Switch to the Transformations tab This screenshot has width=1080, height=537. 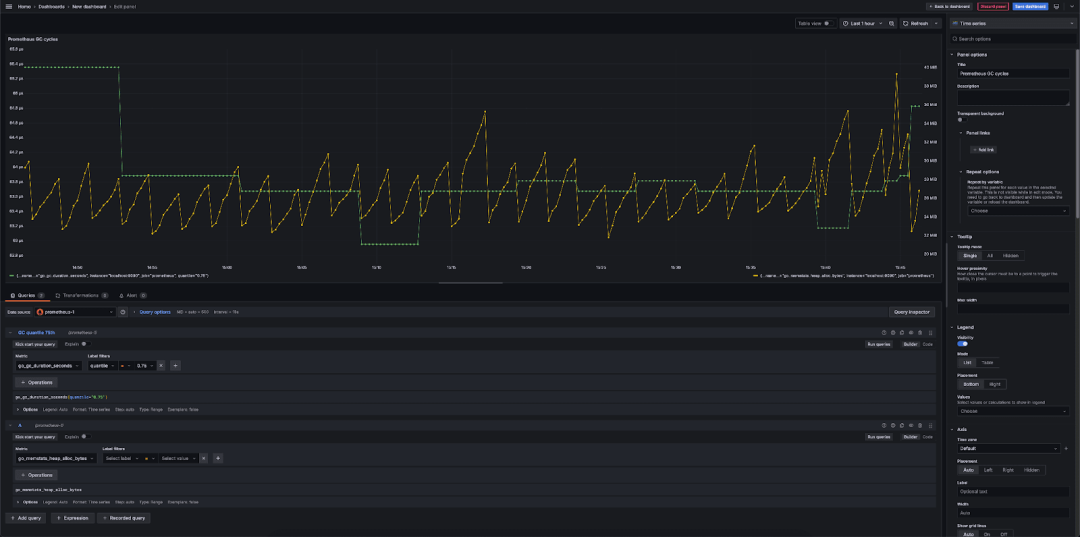[81, 295]
